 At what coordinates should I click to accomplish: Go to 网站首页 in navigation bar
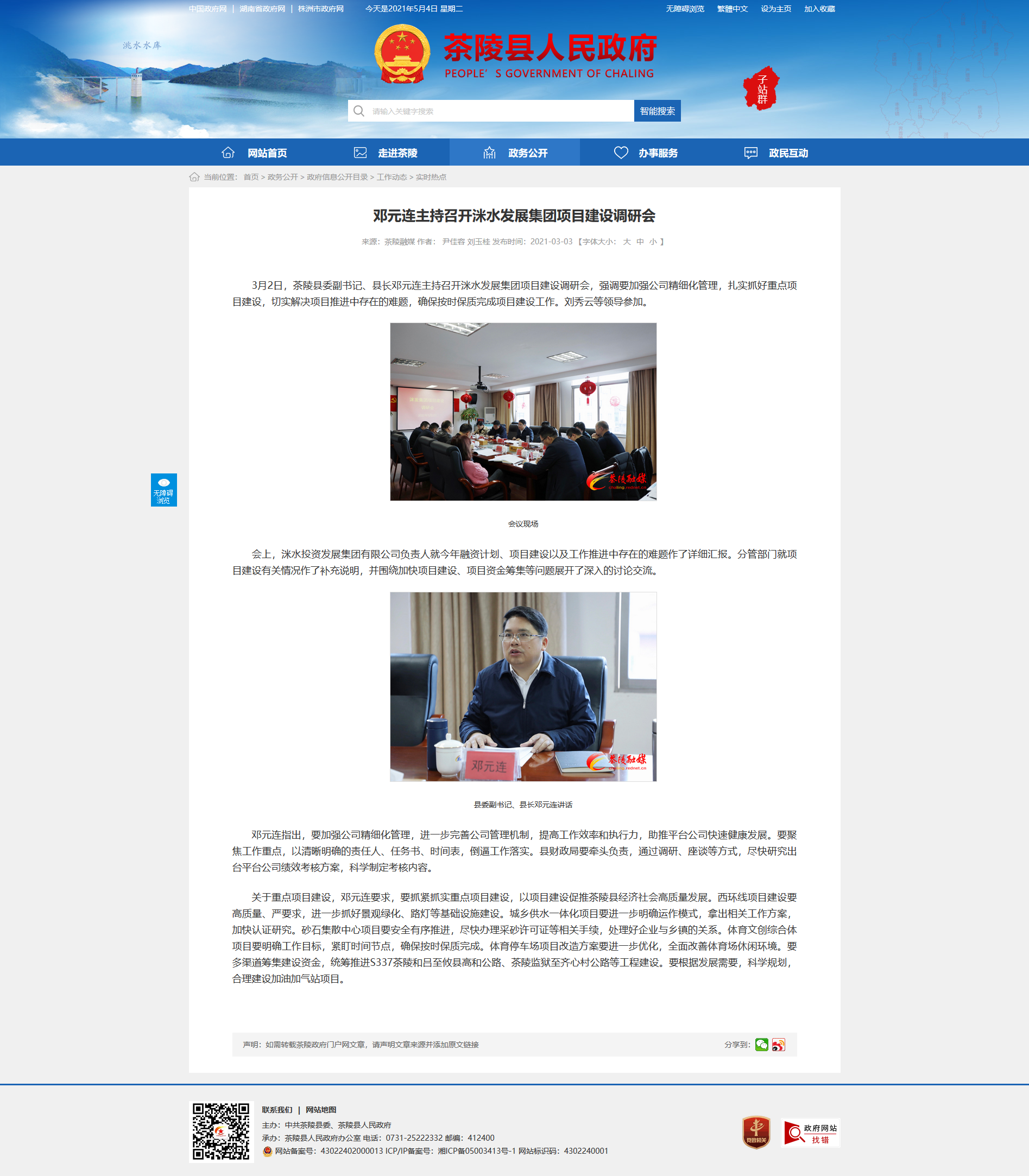(x=254, y=153)
